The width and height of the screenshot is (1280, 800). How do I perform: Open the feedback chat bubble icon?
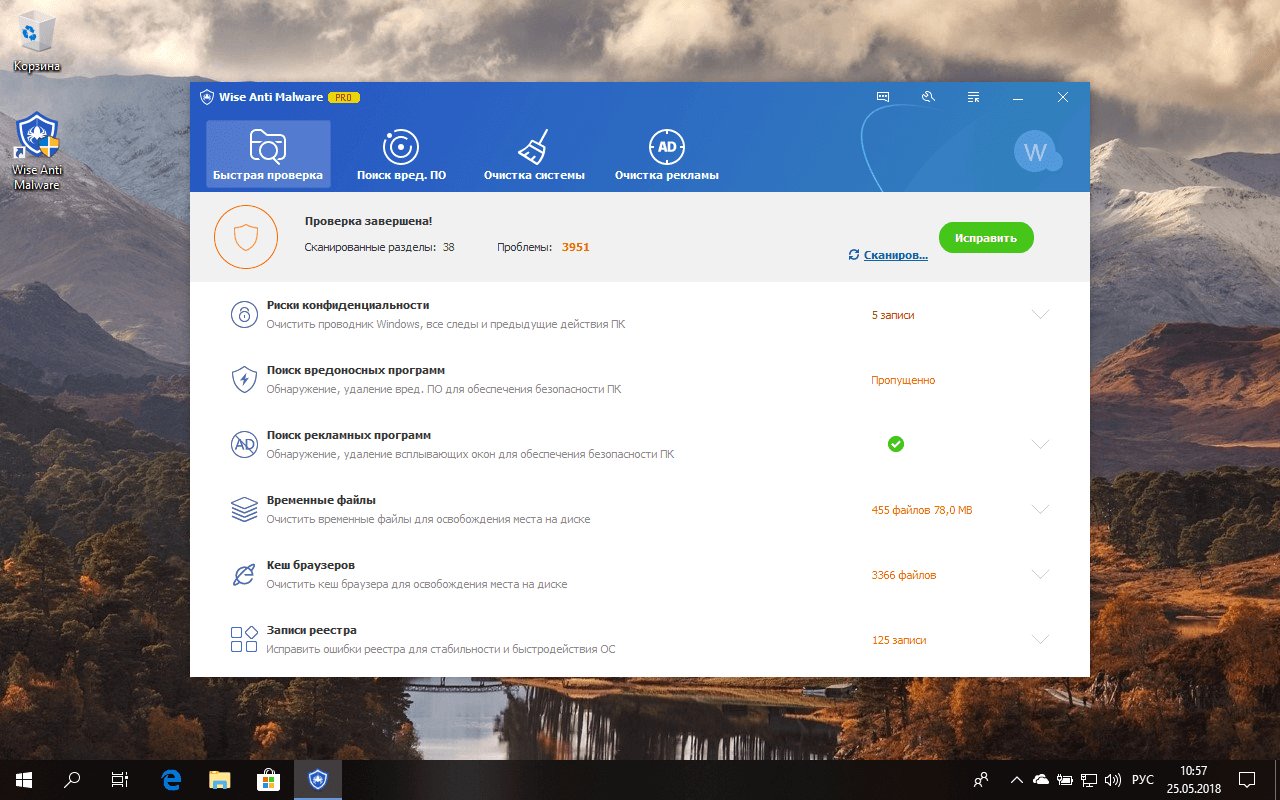tap(883, 97)
